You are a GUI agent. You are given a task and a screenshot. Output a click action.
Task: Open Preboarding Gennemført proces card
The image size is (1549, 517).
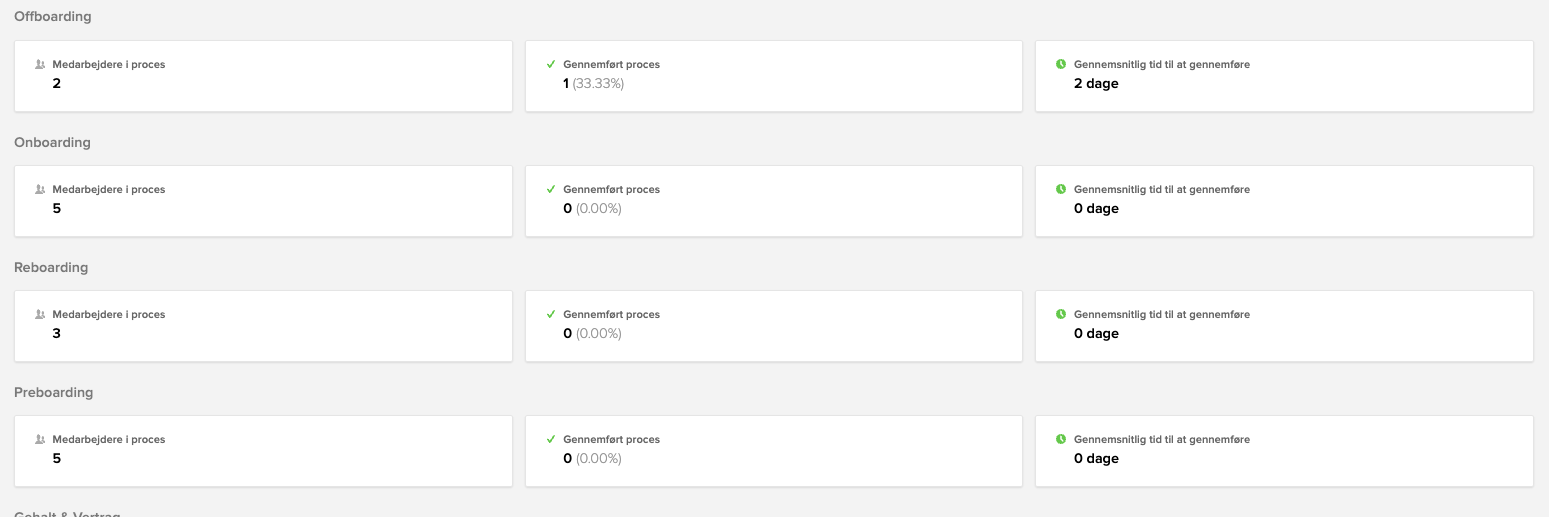774,451
